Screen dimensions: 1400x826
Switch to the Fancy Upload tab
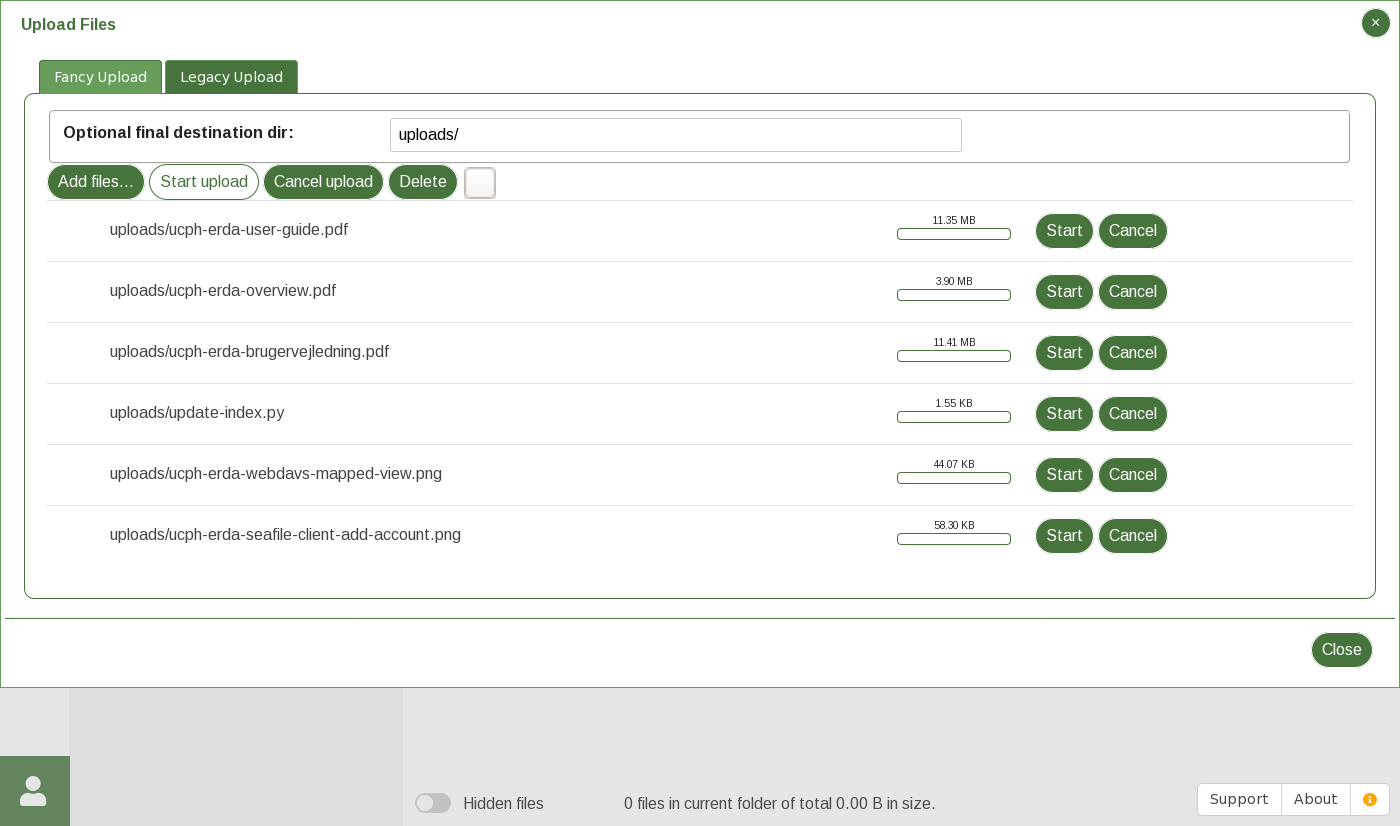[x=100, y=77]
